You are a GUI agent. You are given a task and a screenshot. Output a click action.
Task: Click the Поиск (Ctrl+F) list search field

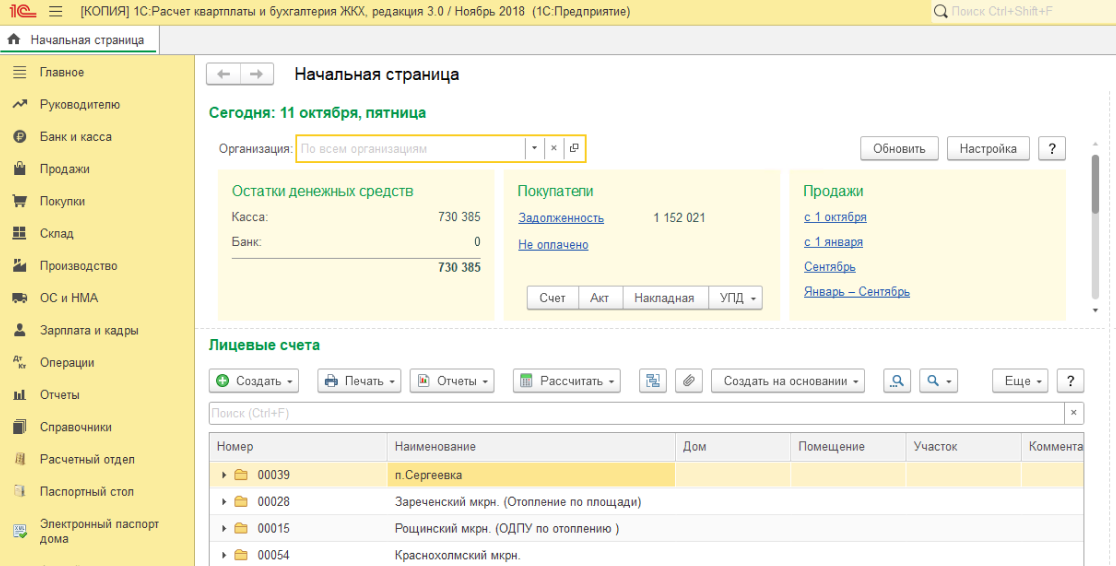637,413
